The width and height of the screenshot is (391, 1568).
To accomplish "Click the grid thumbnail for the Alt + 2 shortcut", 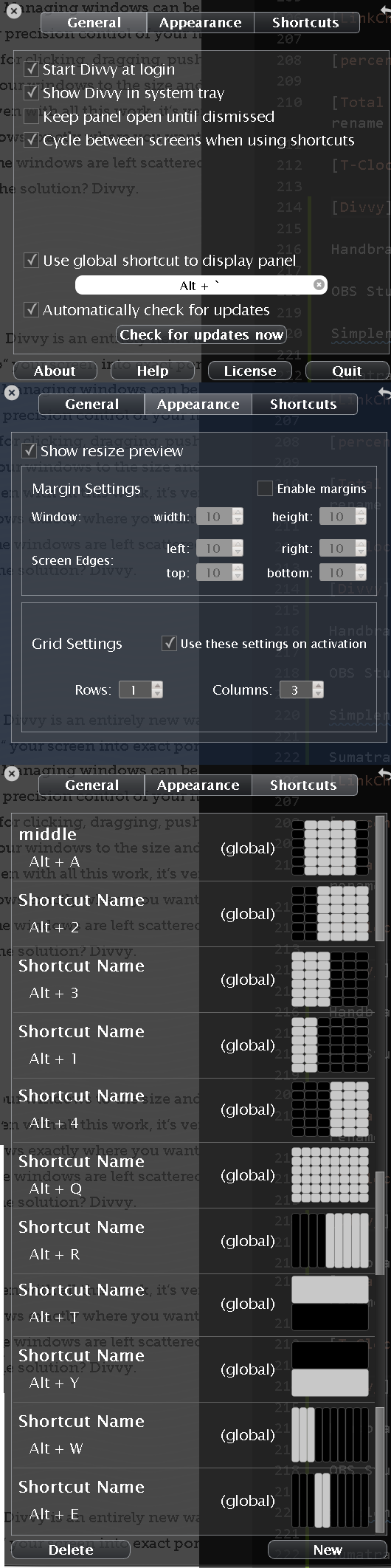I will [x=330, y=913].
